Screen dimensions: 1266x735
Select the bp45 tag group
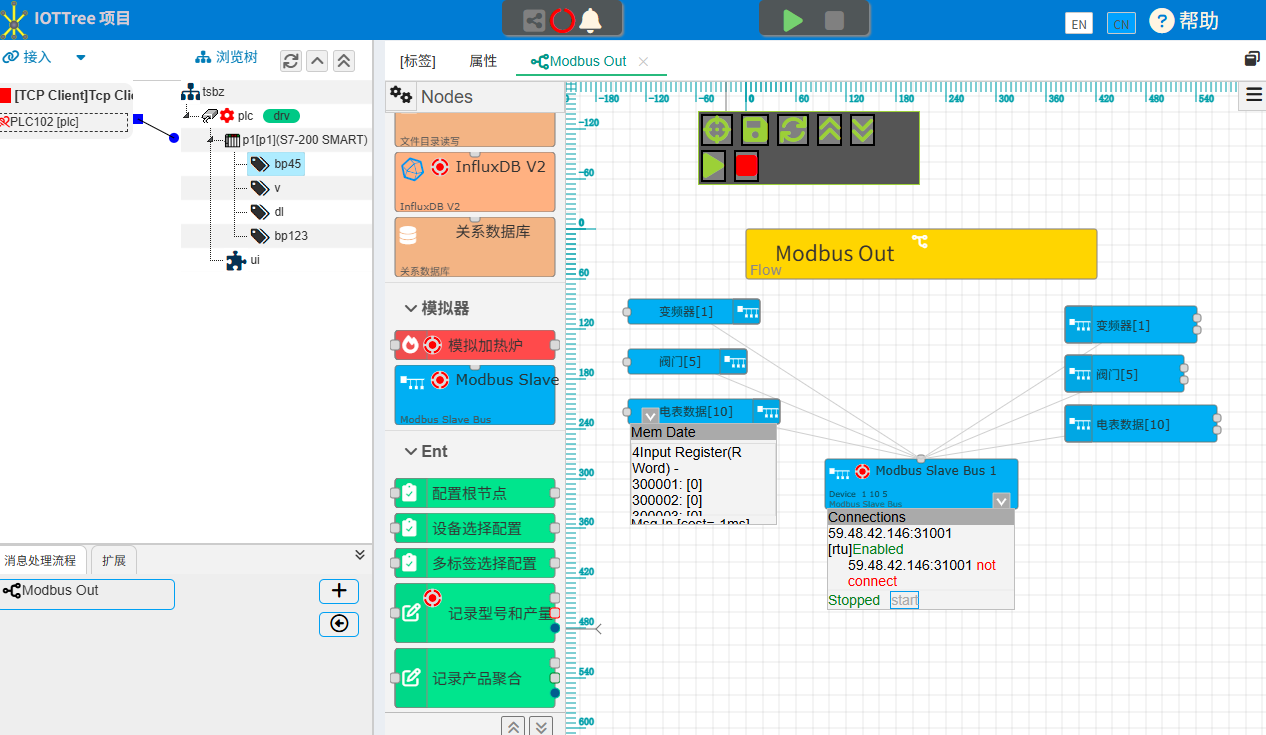point(277,164)
